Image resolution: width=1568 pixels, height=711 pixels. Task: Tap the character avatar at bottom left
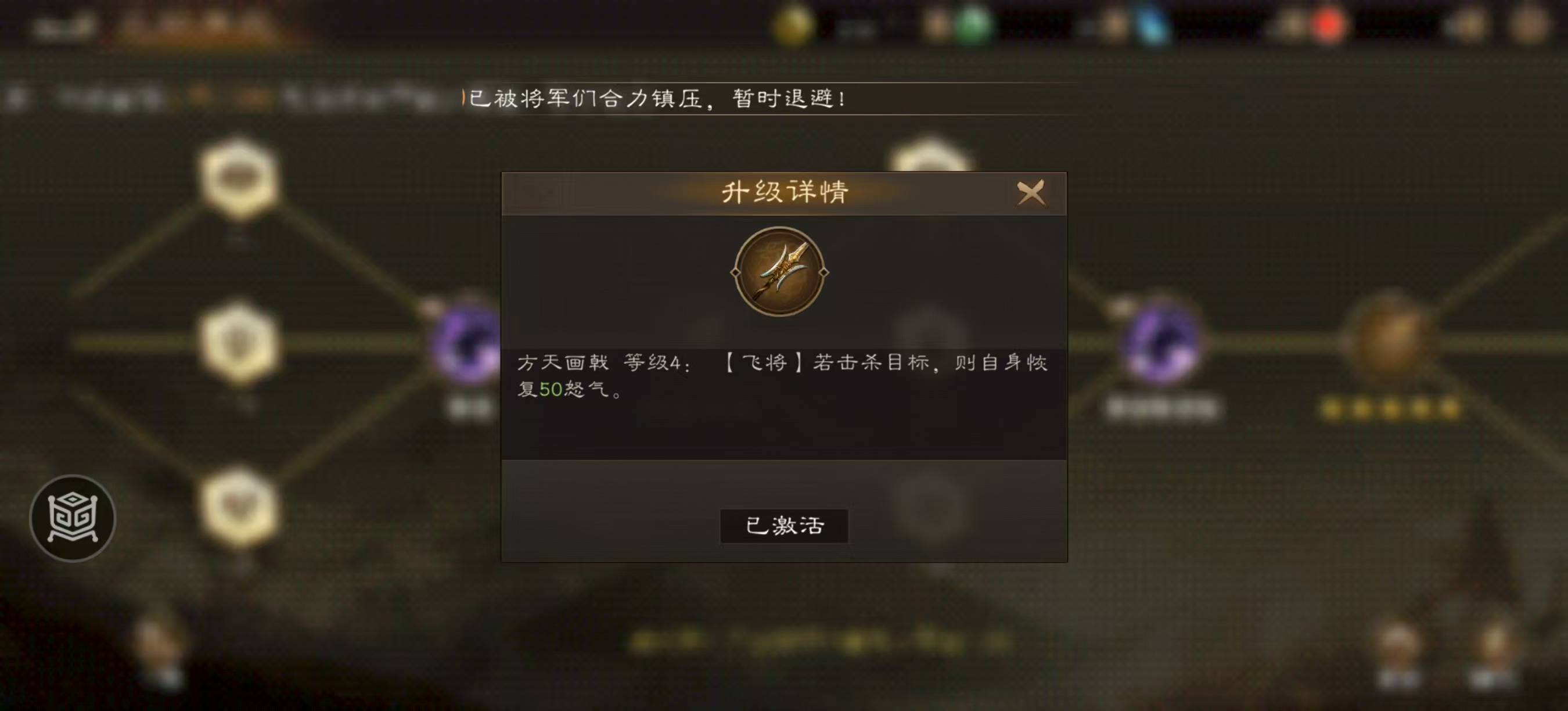tap(160, 648)
